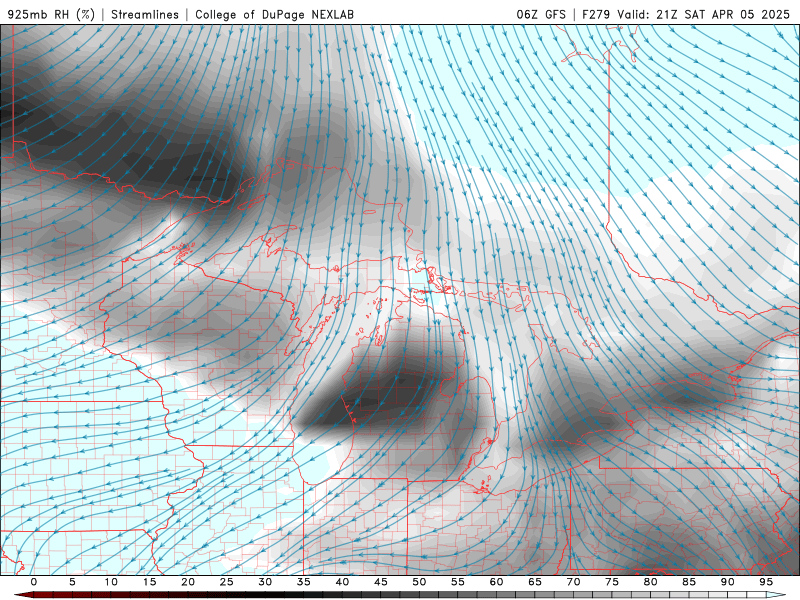
Task: Select the "F279" forecast hour text
Action: [x=596, y=14]
